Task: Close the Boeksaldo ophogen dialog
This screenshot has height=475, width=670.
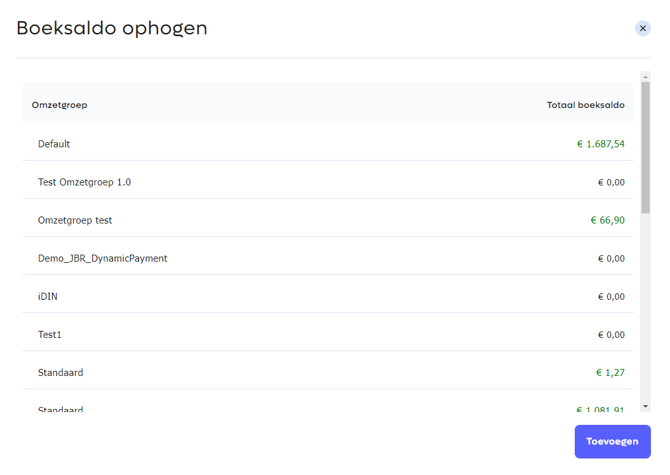Action: coord(642,28)
